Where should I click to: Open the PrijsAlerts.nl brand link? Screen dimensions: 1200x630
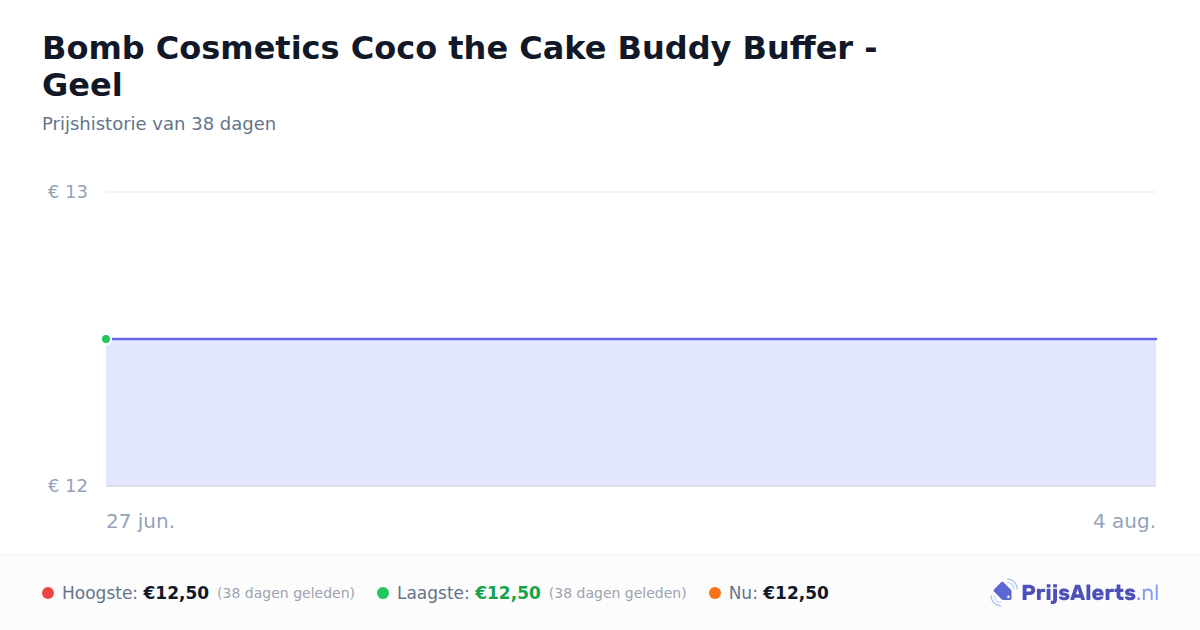(1075, 593)
